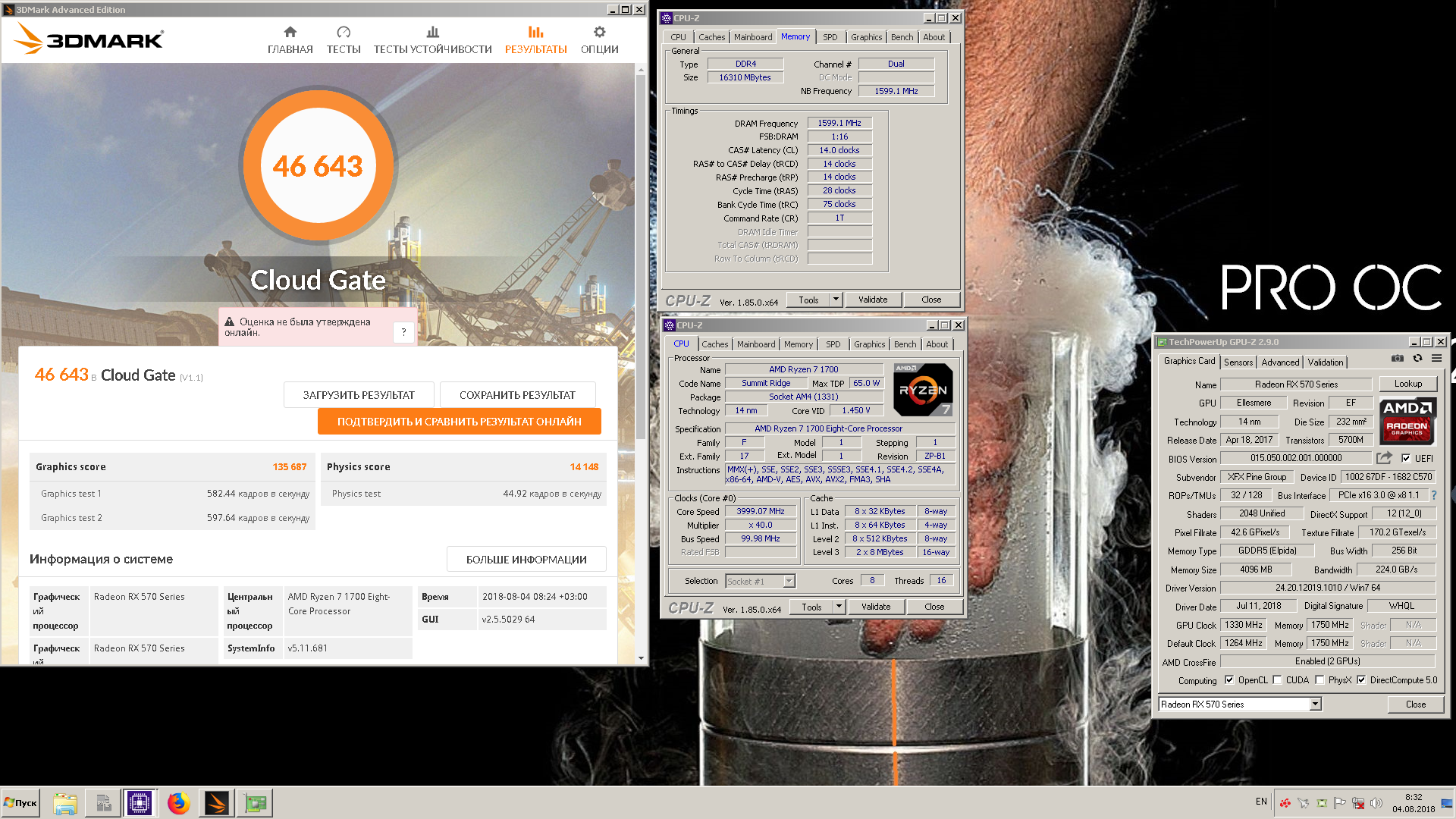Click the Ryzen 7 logo in CPU-Z
The height and width of the screenshot is (819, 1456).
[x=923, y=390]
